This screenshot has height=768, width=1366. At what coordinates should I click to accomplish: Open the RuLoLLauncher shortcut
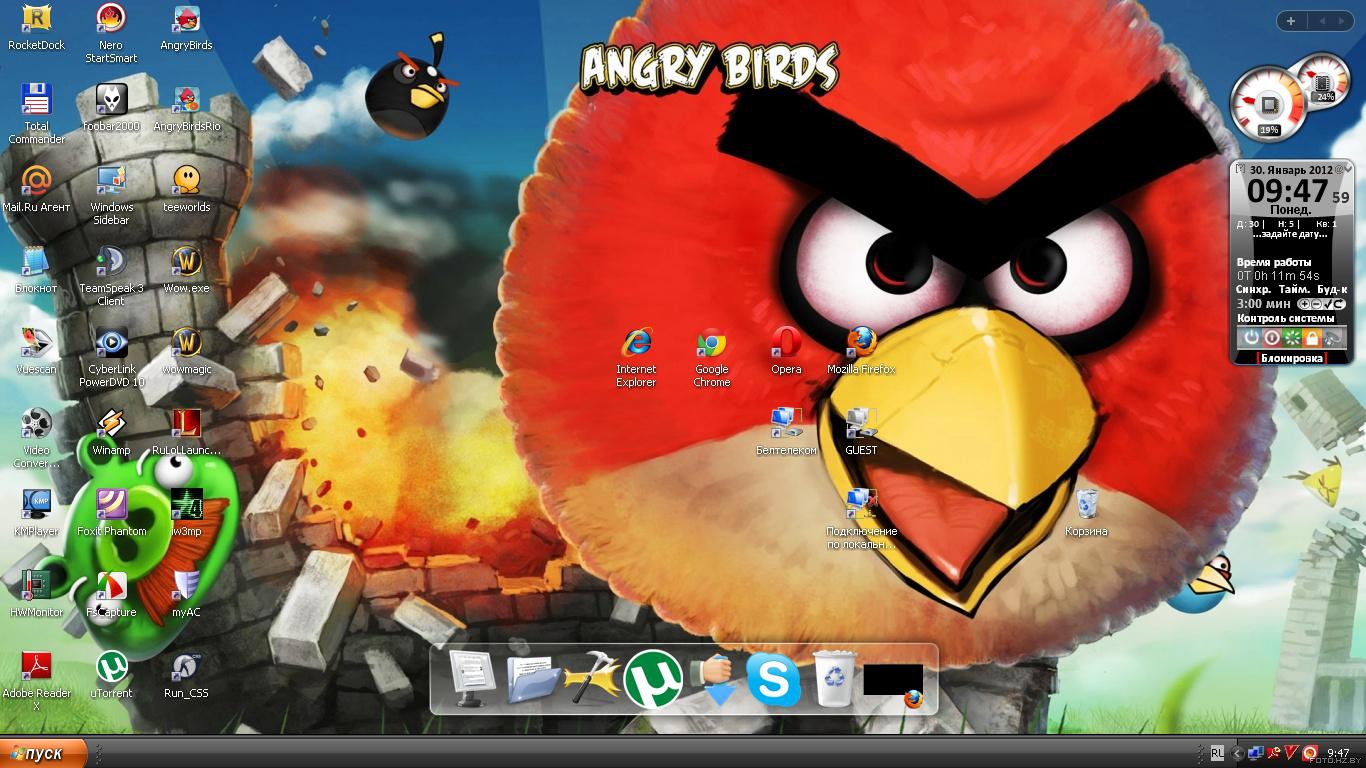coord(186,431)
